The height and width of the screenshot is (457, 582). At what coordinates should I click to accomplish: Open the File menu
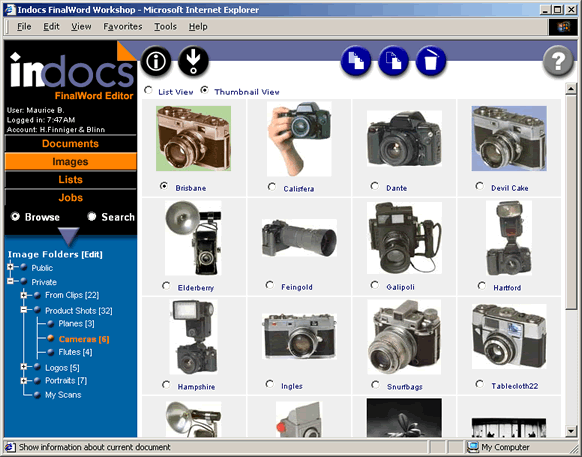24,27
